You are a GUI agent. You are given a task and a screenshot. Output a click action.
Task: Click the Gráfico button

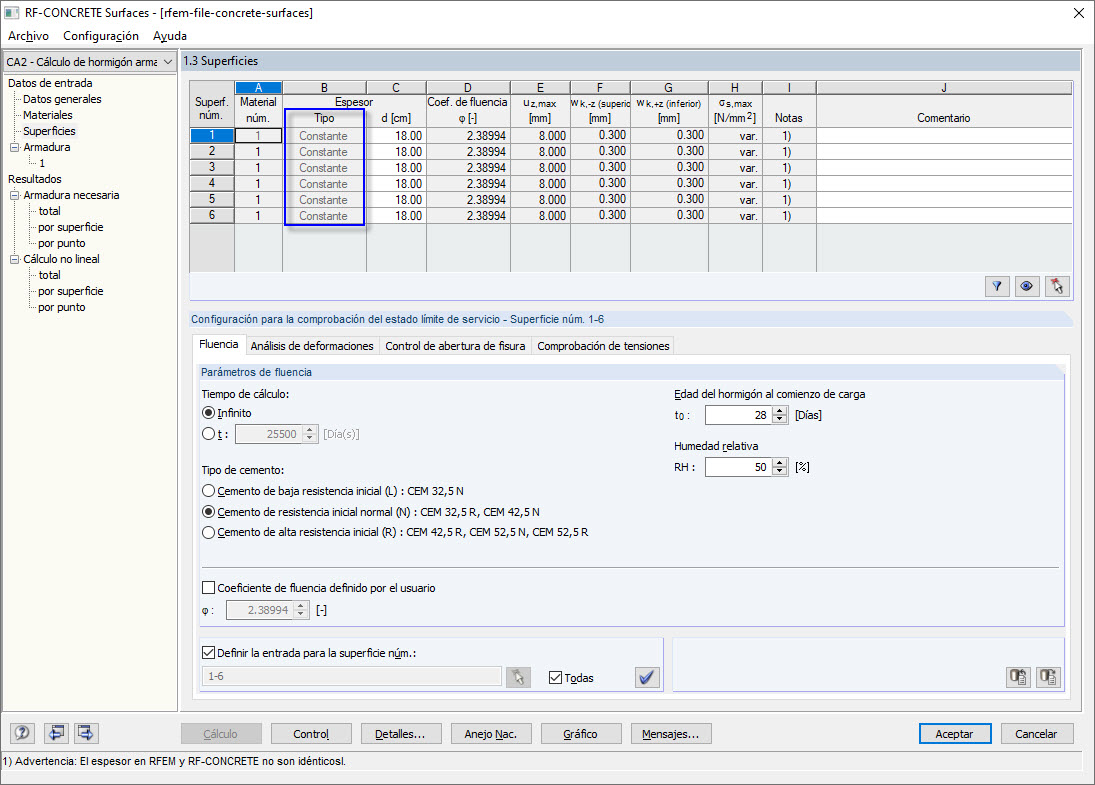point(580,734)
